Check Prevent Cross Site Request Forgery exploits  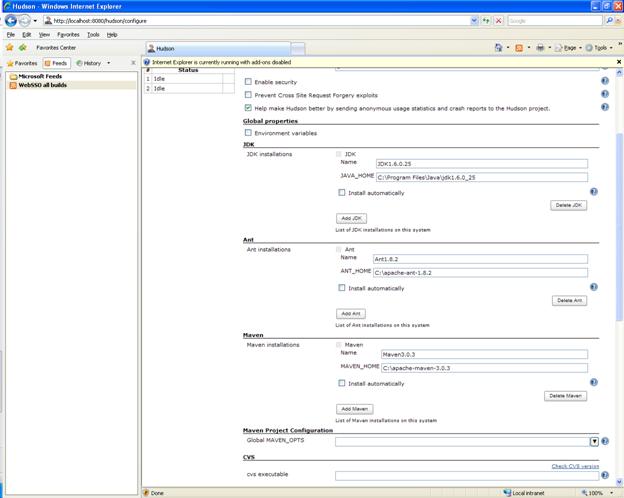point(248,95)
